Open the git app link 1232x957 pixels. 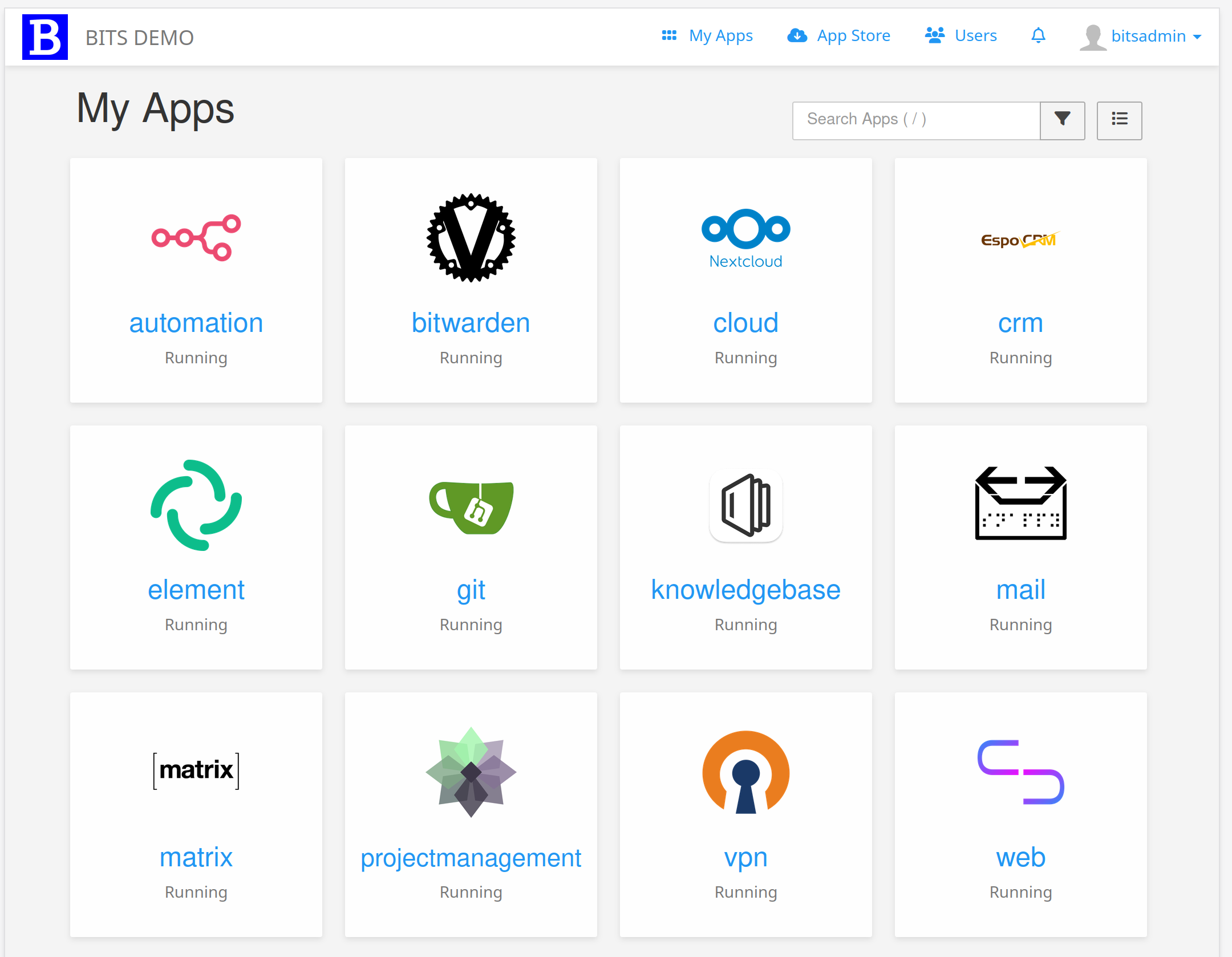(x=471, y=590)
